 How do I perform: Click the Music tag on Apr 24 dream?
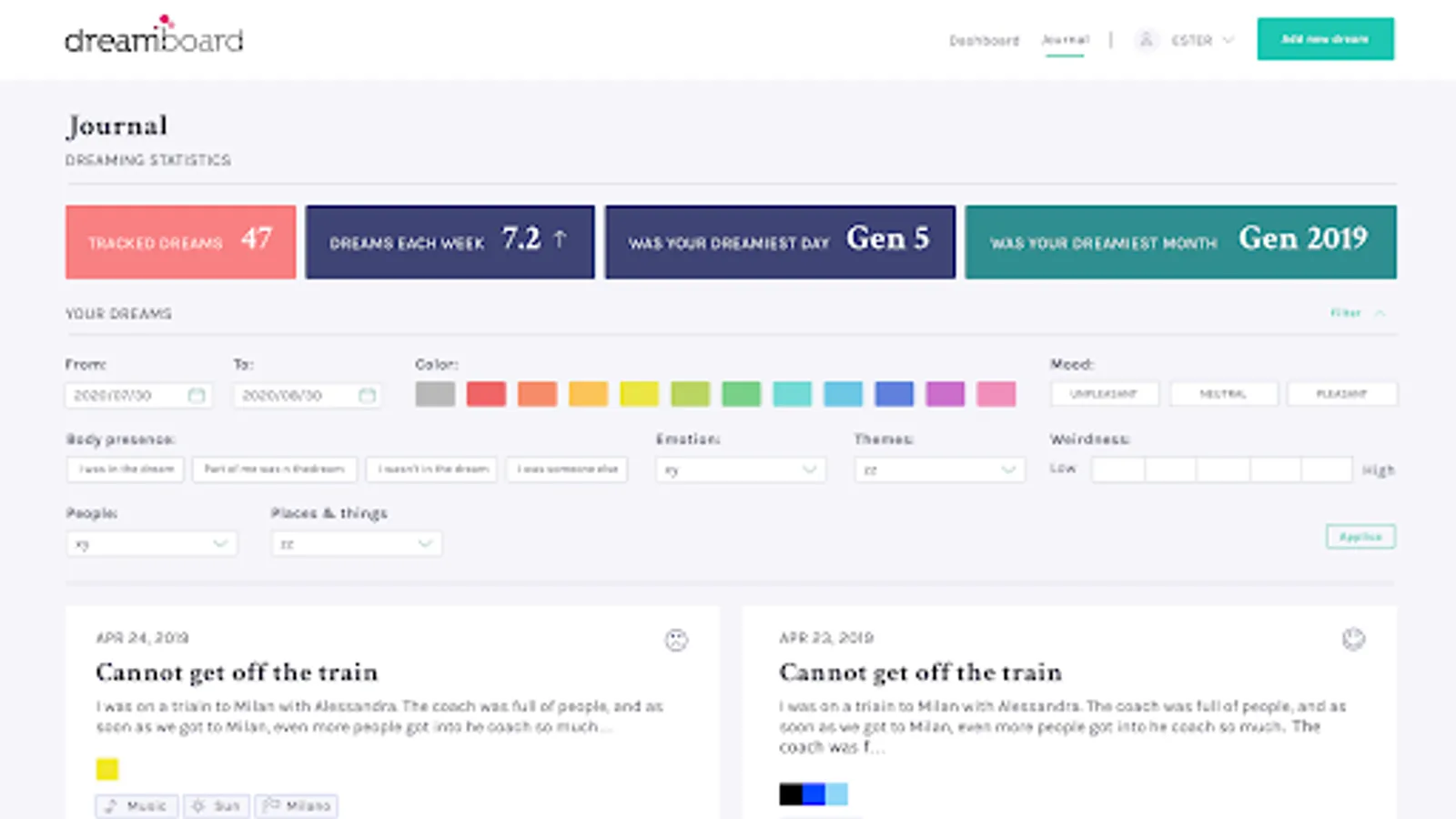tap(136, 806)
